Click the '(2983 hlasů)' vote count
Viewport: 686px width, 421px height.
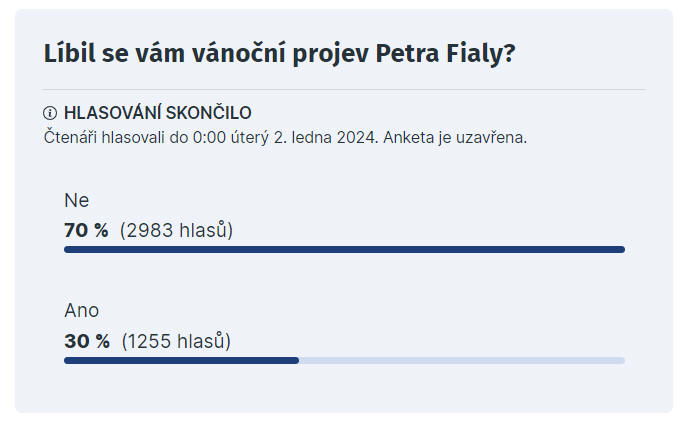point(176,230)
